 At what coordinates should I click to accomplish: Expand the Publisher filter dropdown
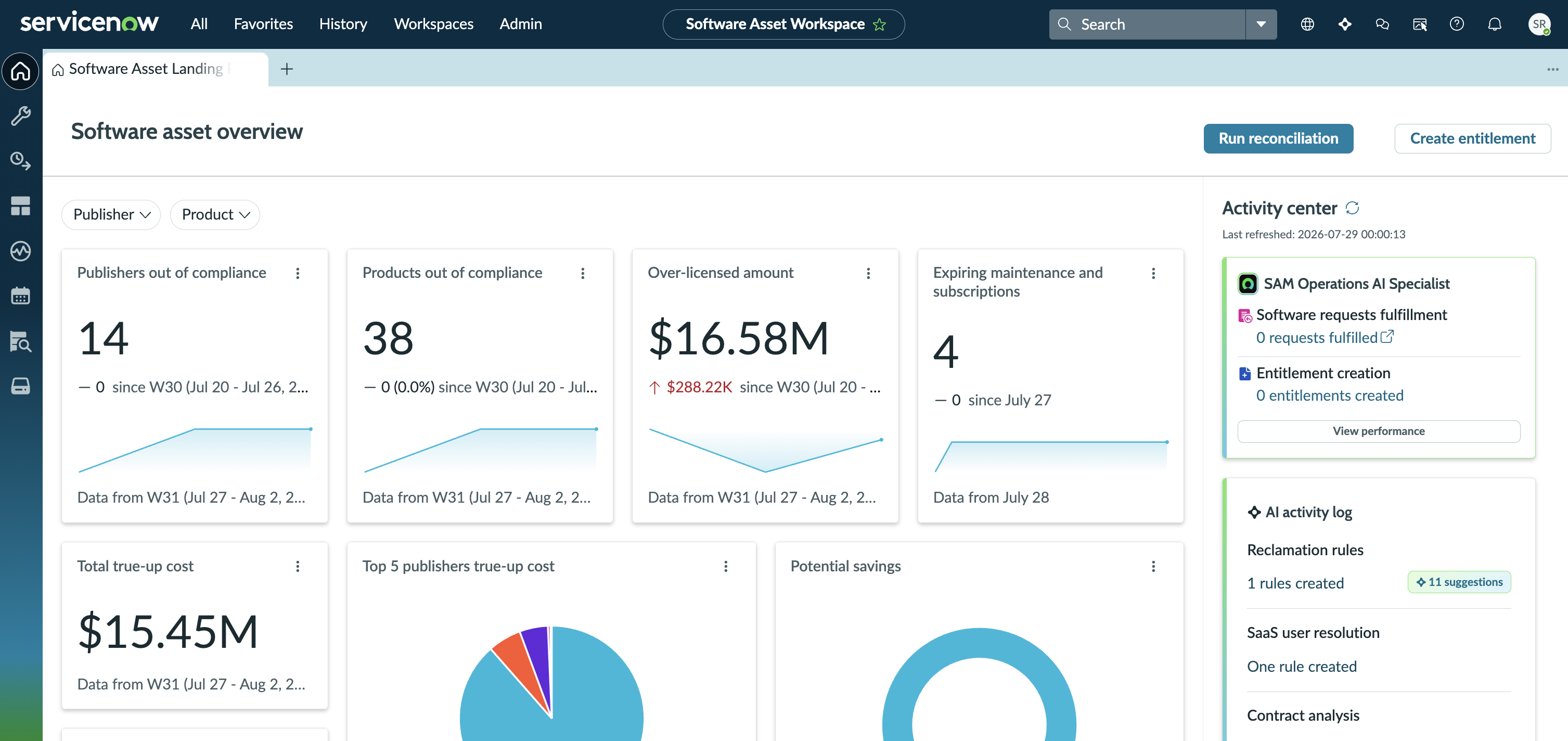(111, 214)
